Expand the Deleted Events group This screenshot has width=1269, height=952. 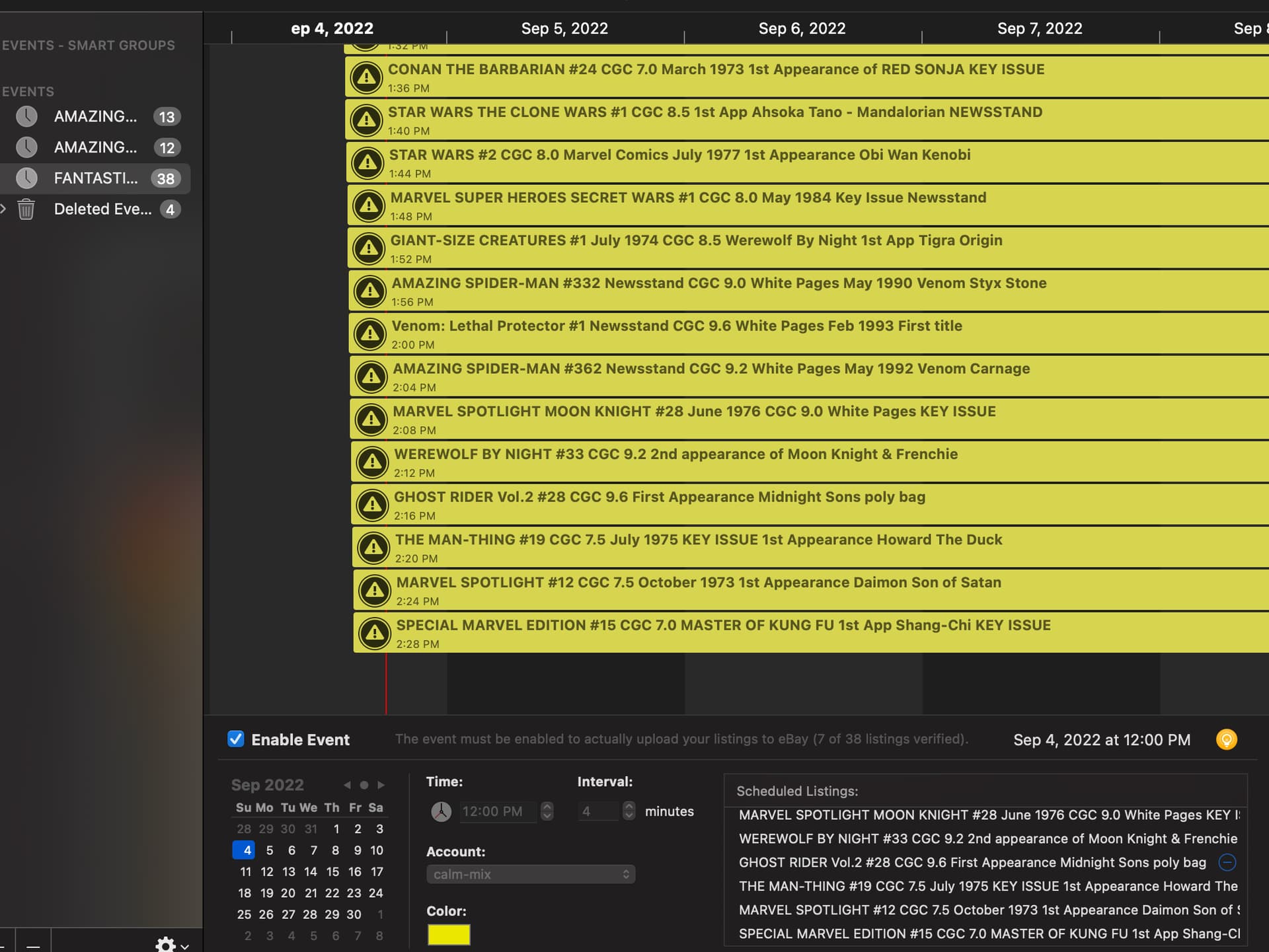pyautogui.click(x=3, y=209)
